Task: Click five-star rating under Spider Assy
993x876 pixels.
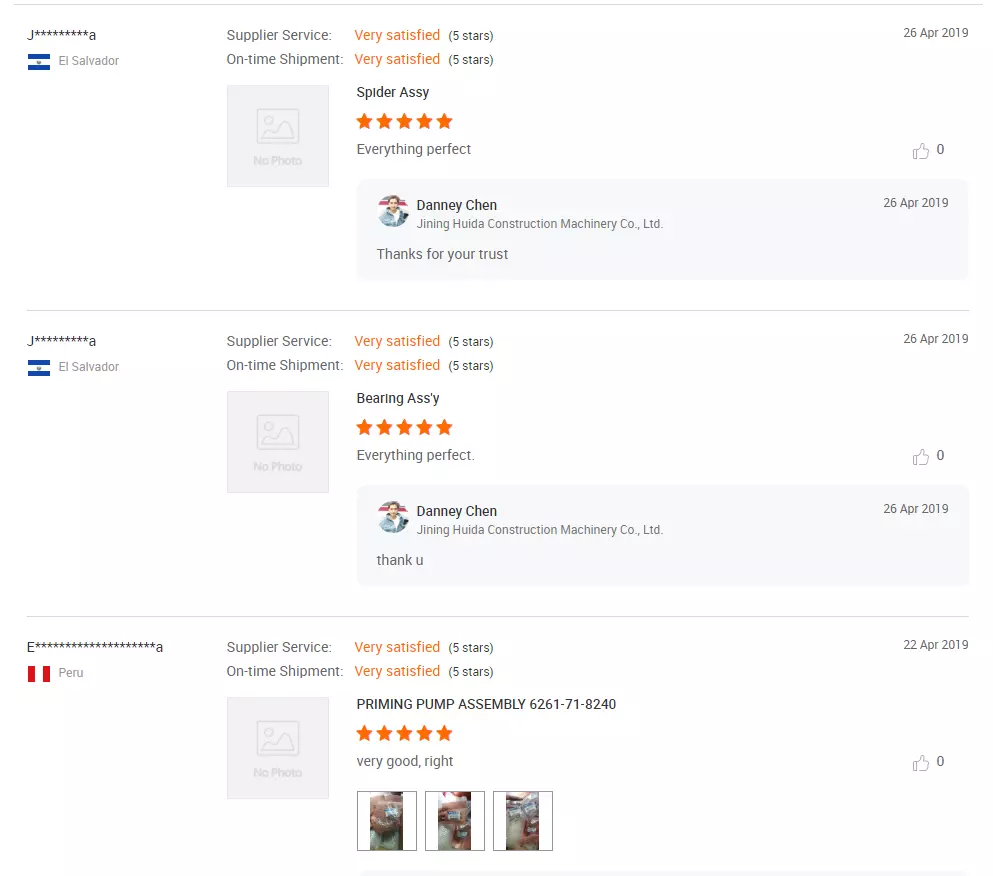Action: click(404, 121)
